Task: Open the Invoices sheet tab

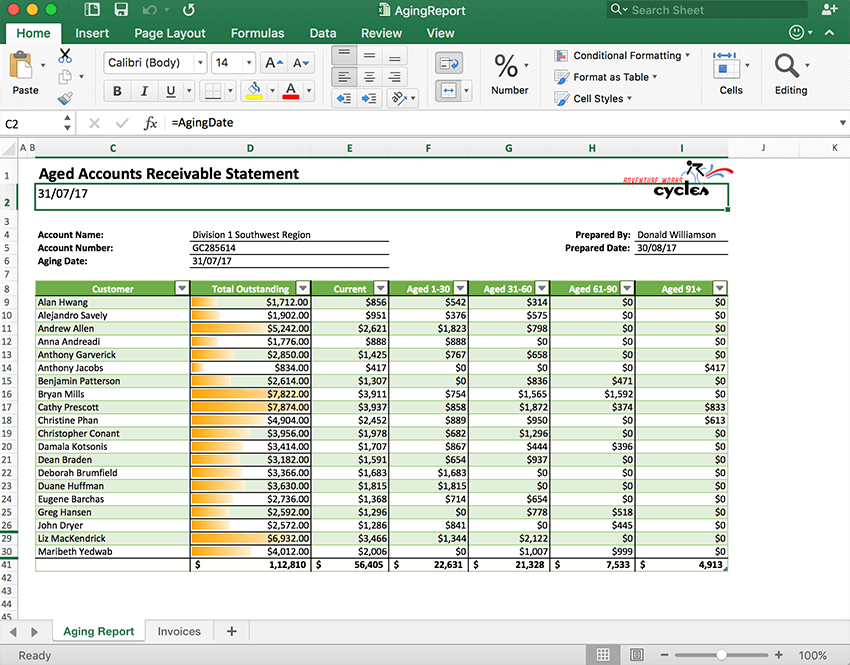Action: (179, 631)
